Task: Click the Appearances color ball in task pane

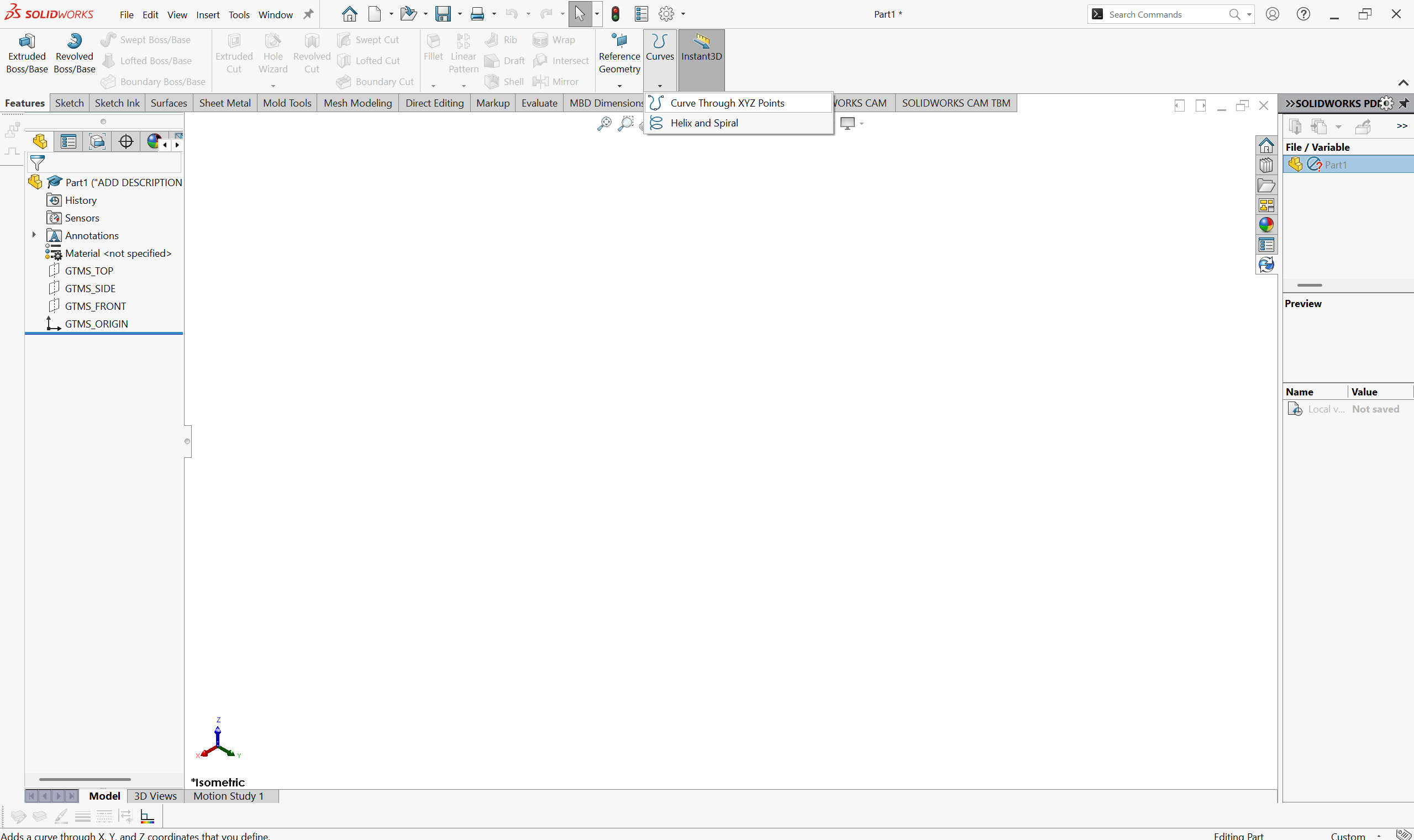Action: pos(1265,225)
